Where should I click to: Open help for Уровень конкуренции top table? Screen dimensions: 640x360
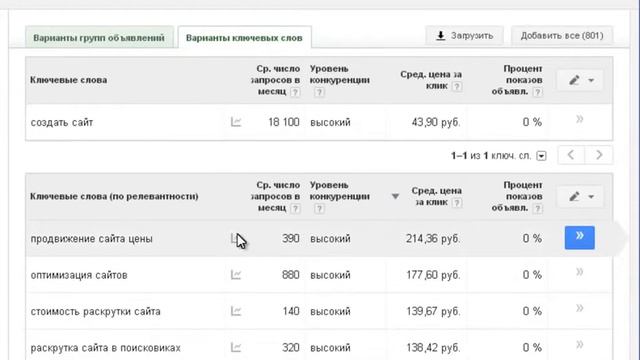pos(319,92)
